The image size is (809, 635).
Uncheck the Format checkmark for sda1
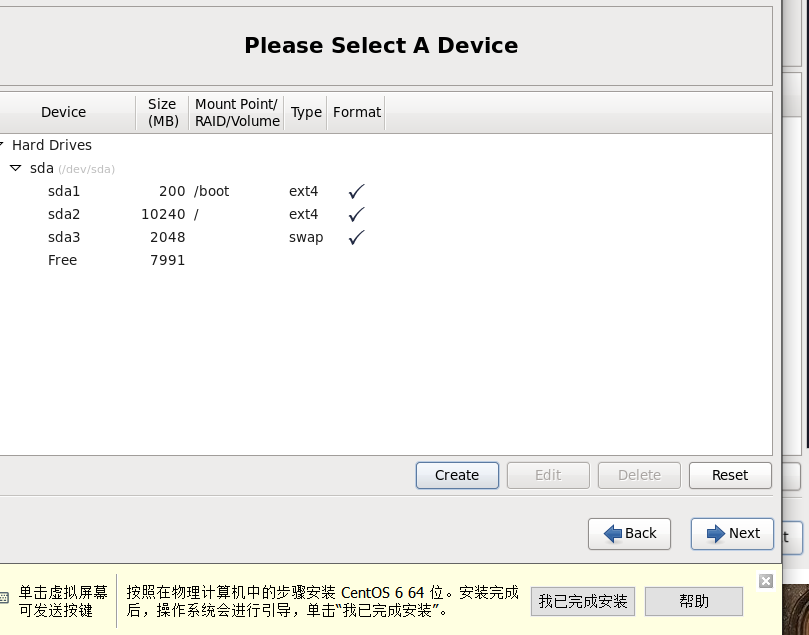click(x=355, y=190)
